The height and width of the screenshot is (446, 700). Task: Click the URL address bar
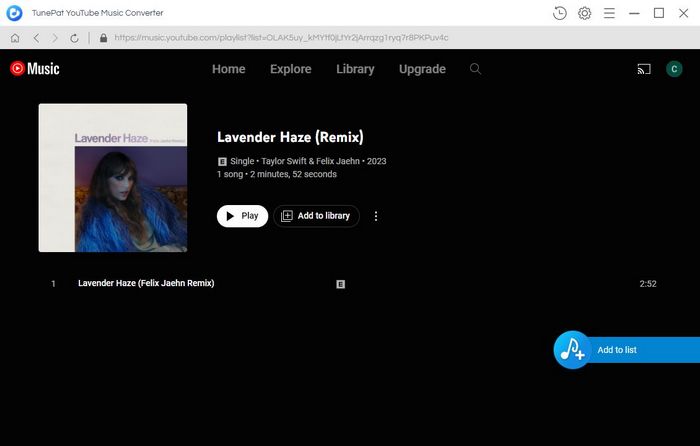pyautogui.click(x=281, y=38)
